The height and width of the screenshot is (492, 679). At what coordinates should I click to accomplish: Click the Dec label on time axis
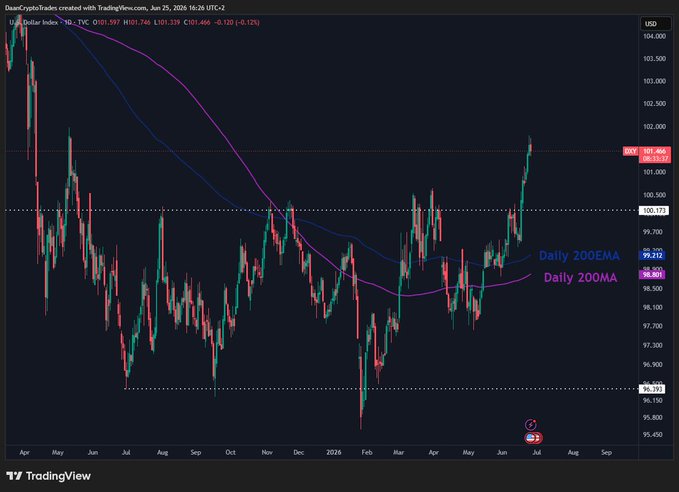coord(298,452)
